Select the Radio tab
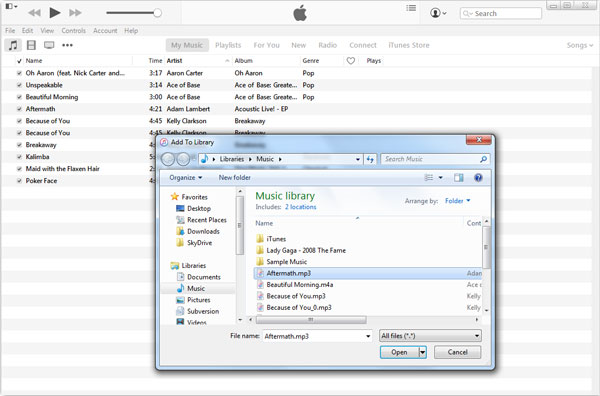Screen dimensions: 600x396 (x=328, y=45)
